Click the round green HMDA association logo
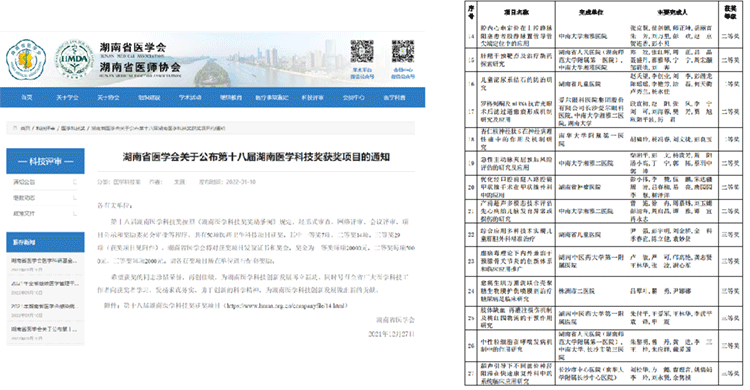This screenshot has width=750, height=390. click(74, 59)
